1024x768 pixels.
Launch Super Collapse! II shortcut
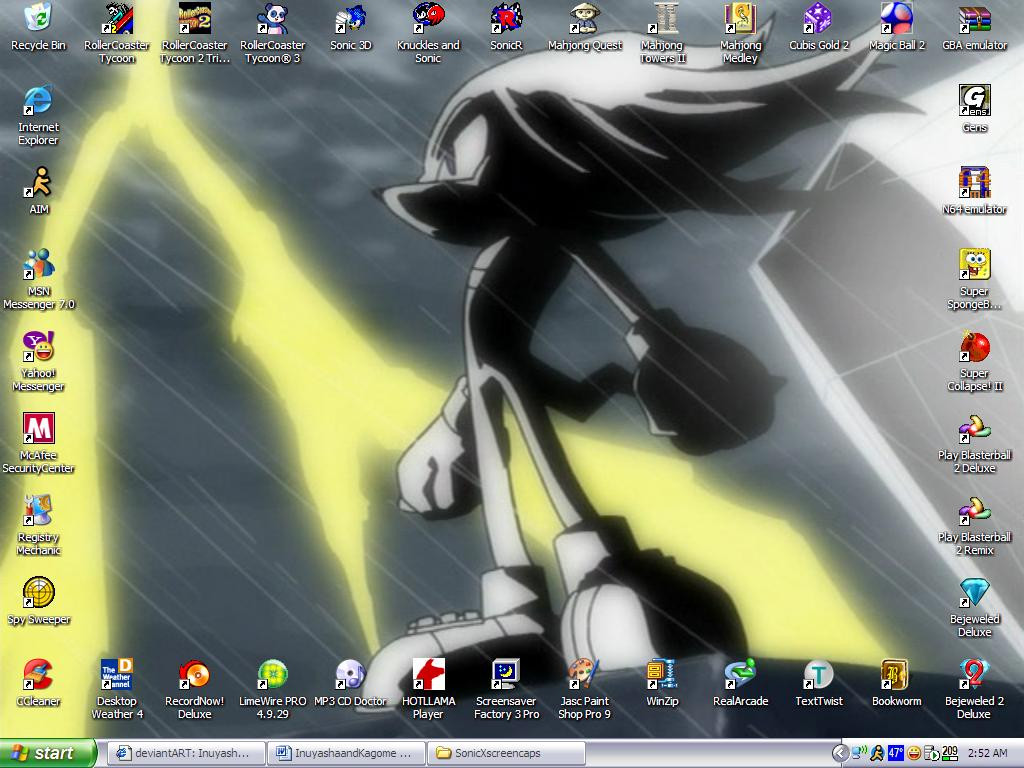click(x=974, y=347)
